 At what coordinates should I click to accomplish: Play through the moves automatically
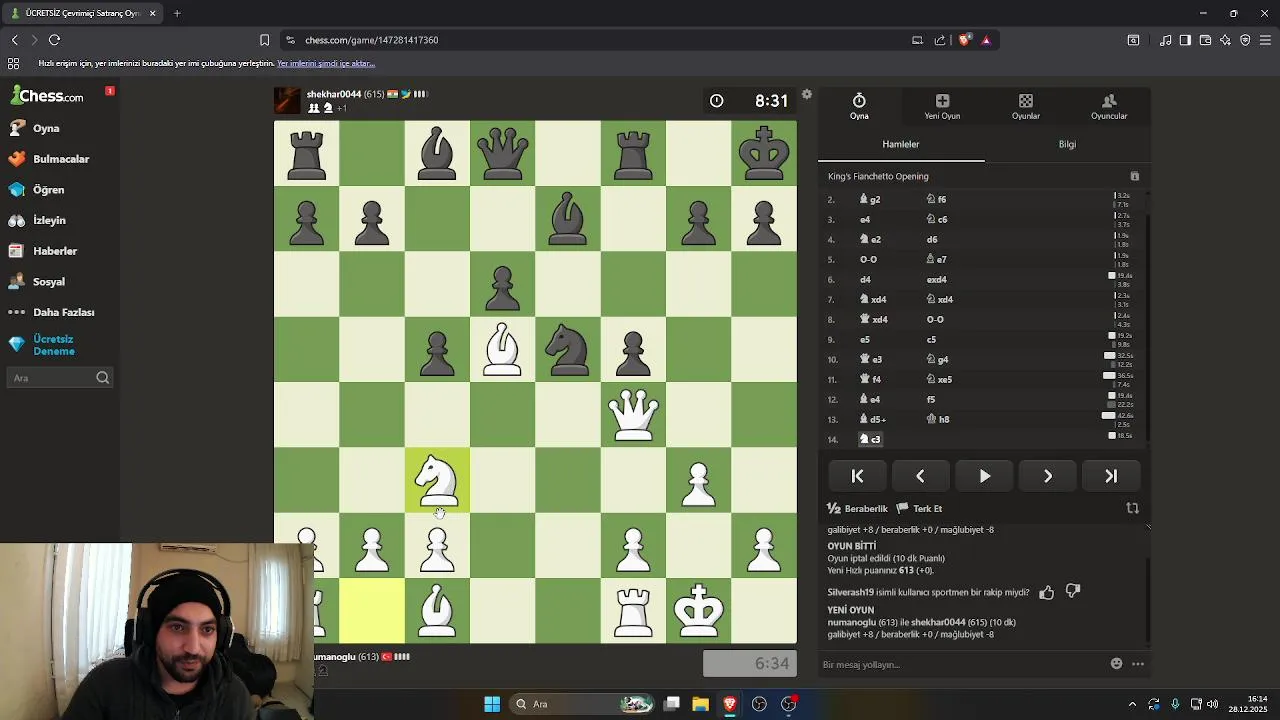(984, 476)
